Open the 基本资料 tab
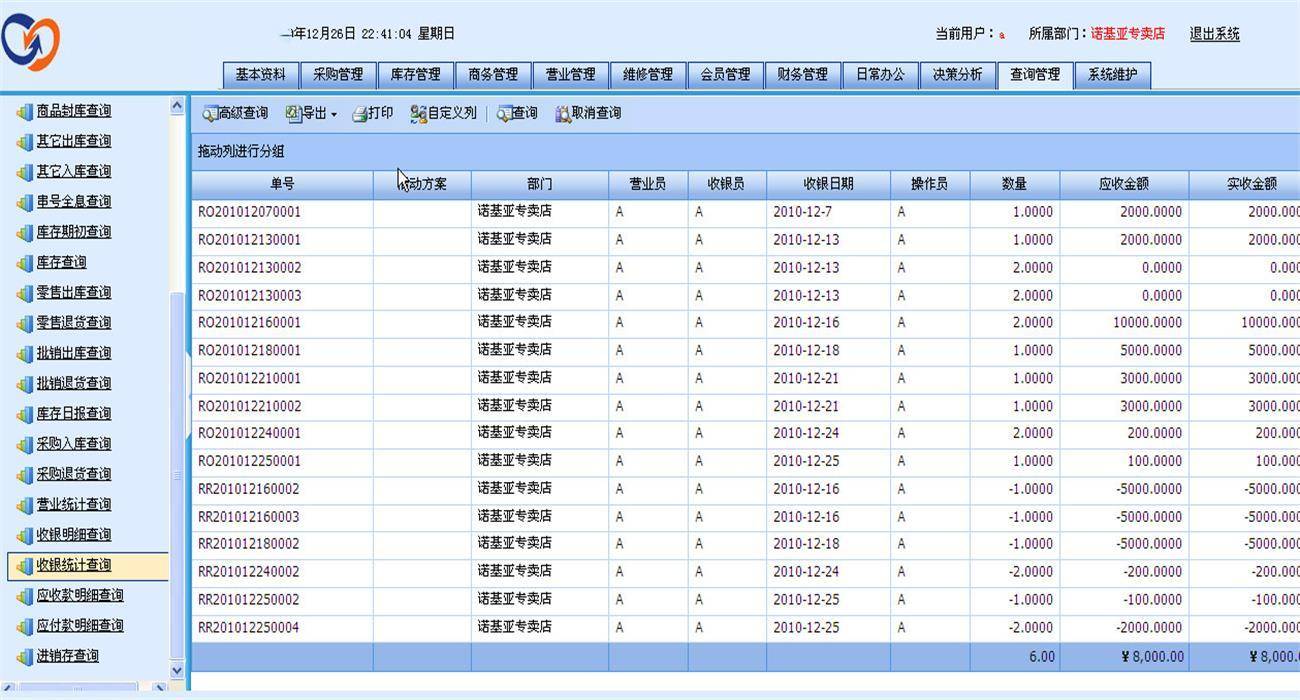The width and height of the screenshot is (1300, 700). tap(260, 75)
